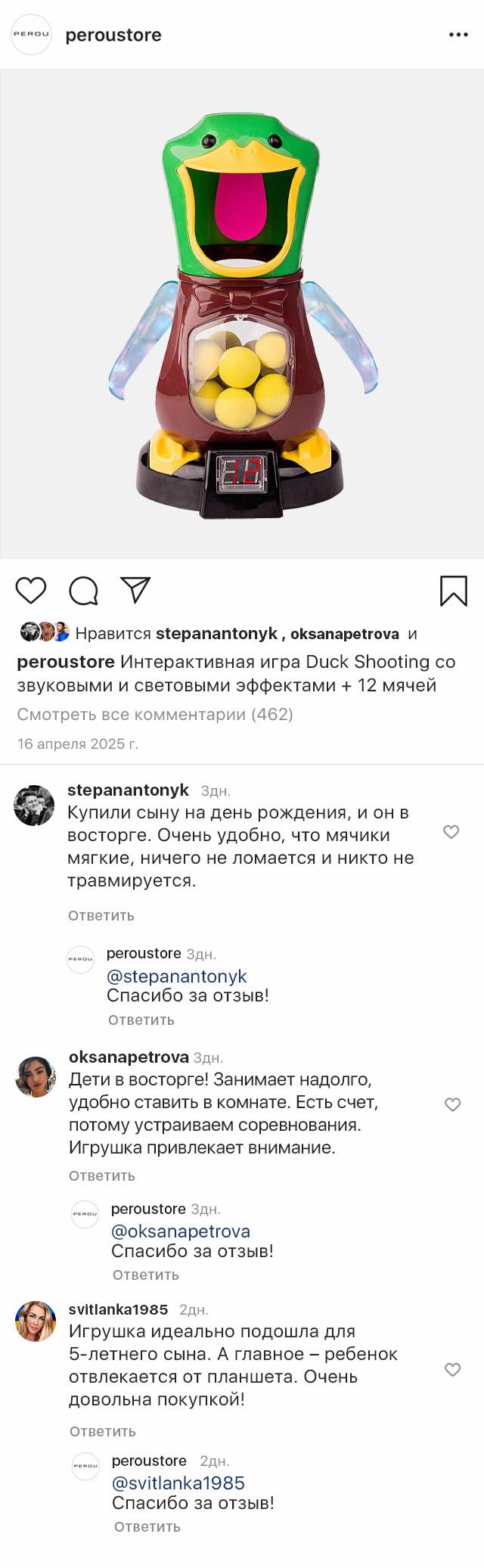Reply to stepanantonyk's comment
The width and height of the screenshot is (484, 1568).
point(101,915)
